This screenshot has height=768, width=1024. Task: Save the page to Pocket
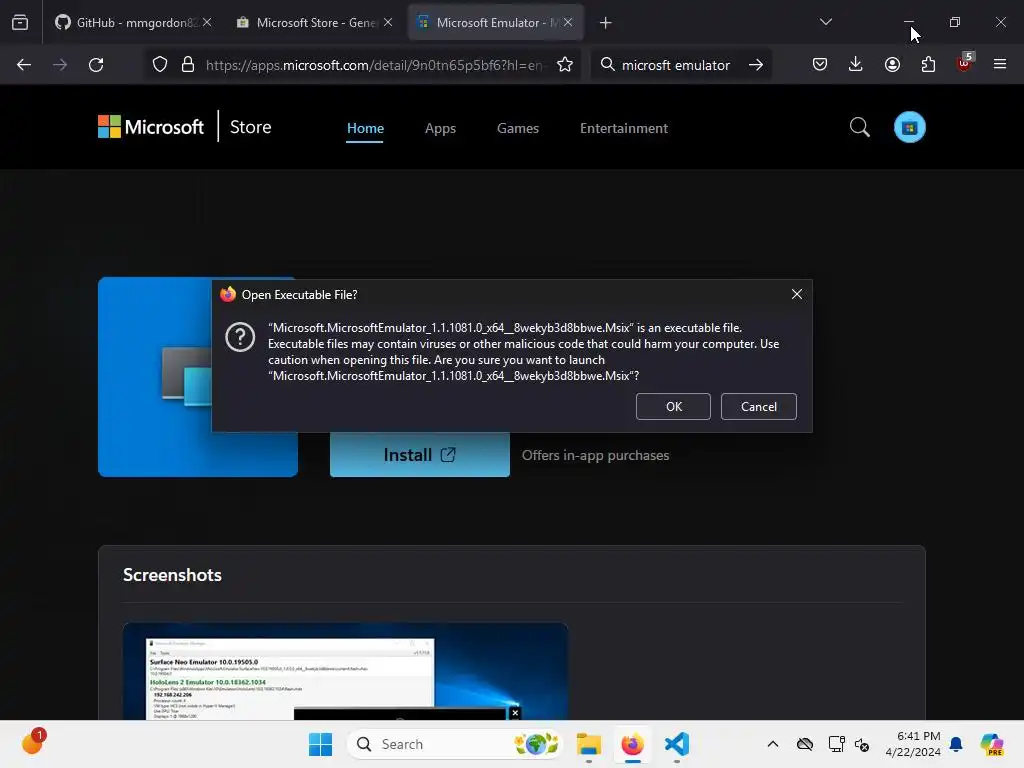(820, 64)
